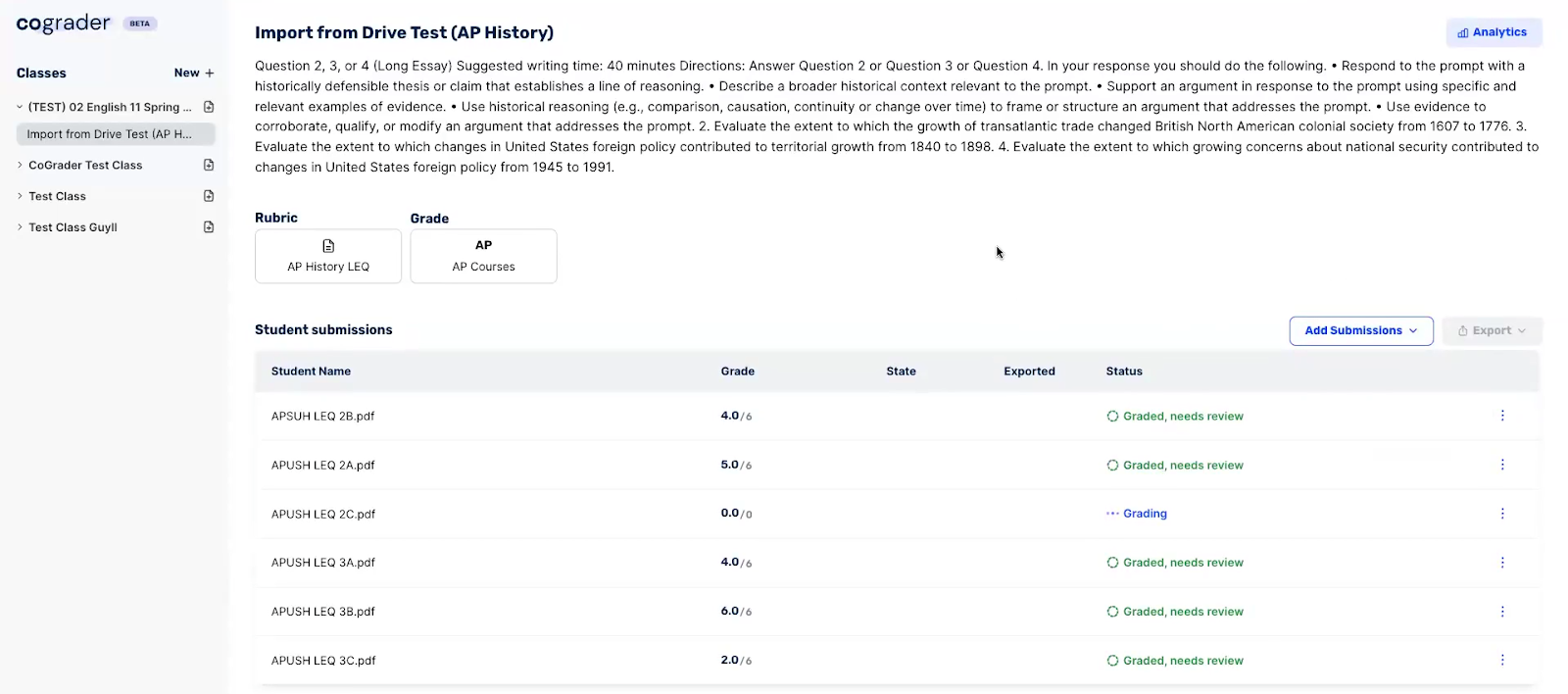
Task: Click the cograder logo
Action: 64,24
